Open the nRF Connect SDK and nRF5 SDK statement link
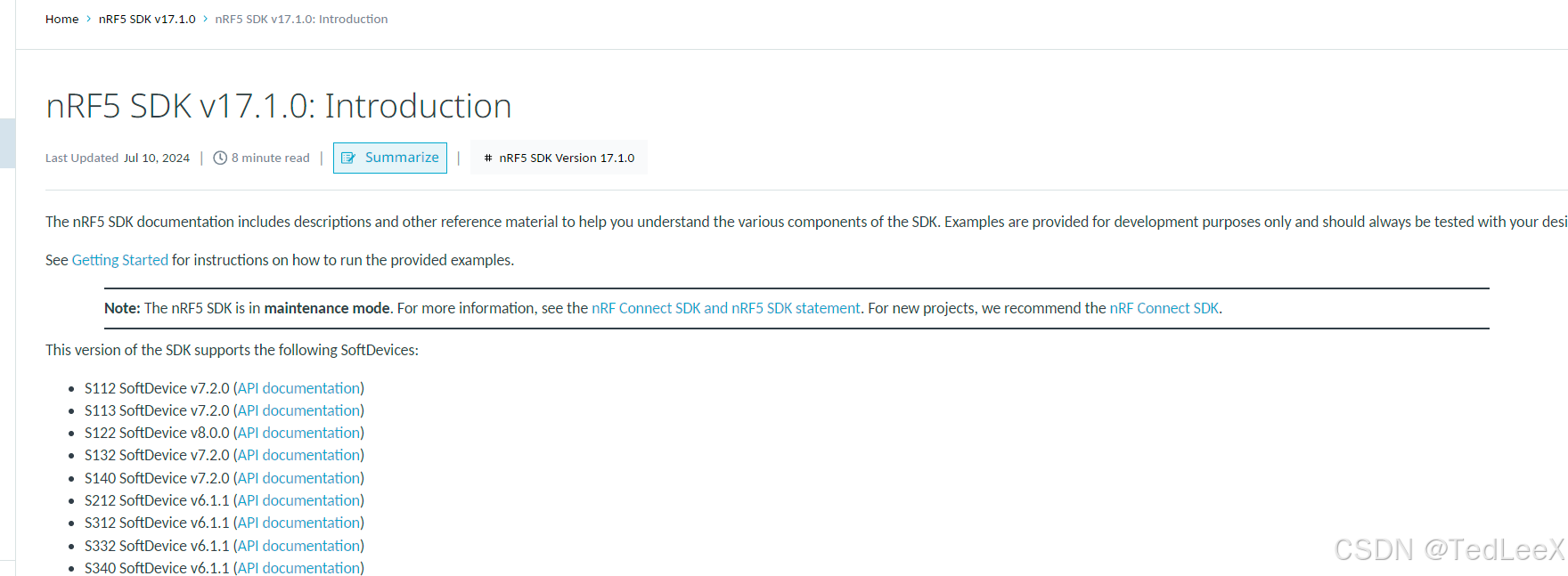Viewport: 1568px width, 576px height. [724, 308]
